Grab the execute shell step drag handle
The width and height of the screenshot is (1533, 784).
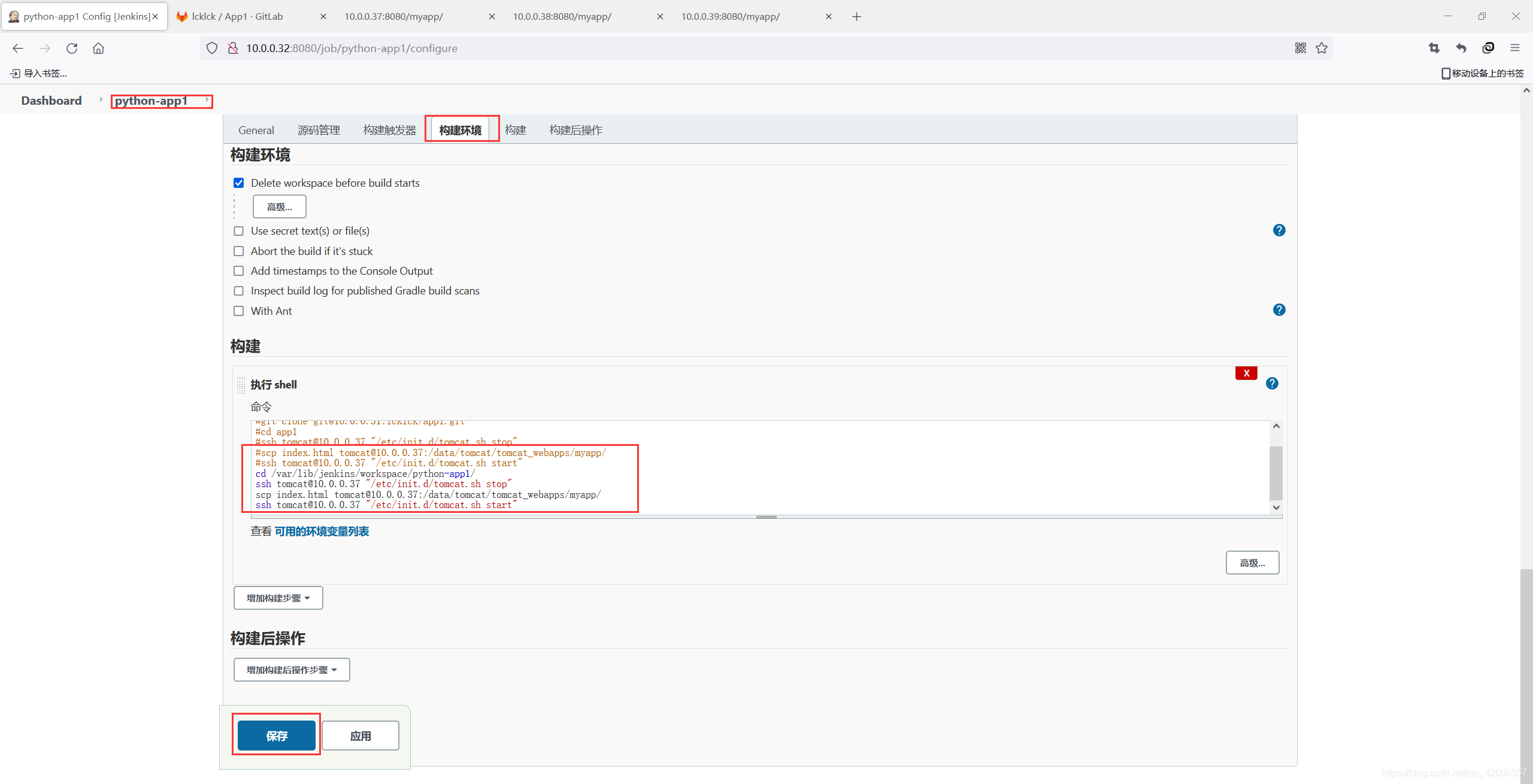241,385
